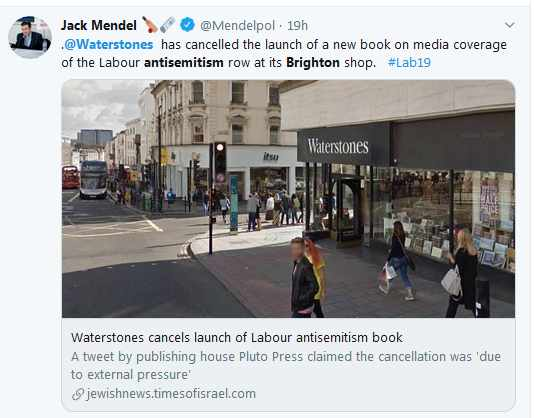Click the blue verified badge
534x418 pixels.
187,25
